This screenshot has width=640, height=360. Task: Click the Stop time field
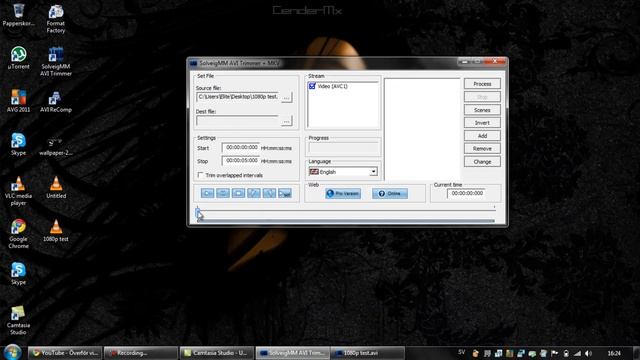[x=241, y=160]
